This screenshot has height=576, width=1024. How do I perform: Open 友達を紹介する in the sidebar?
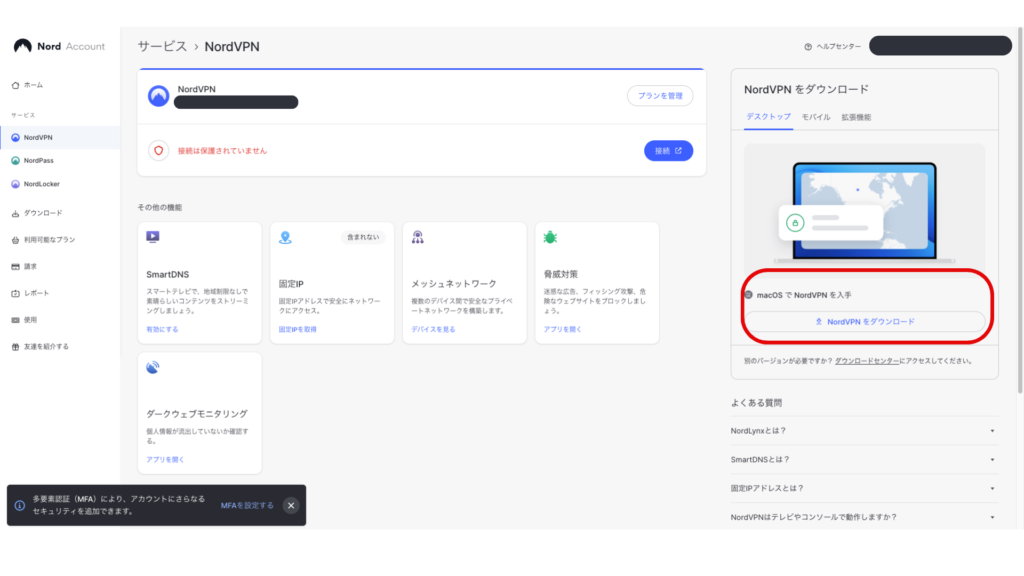46,347
